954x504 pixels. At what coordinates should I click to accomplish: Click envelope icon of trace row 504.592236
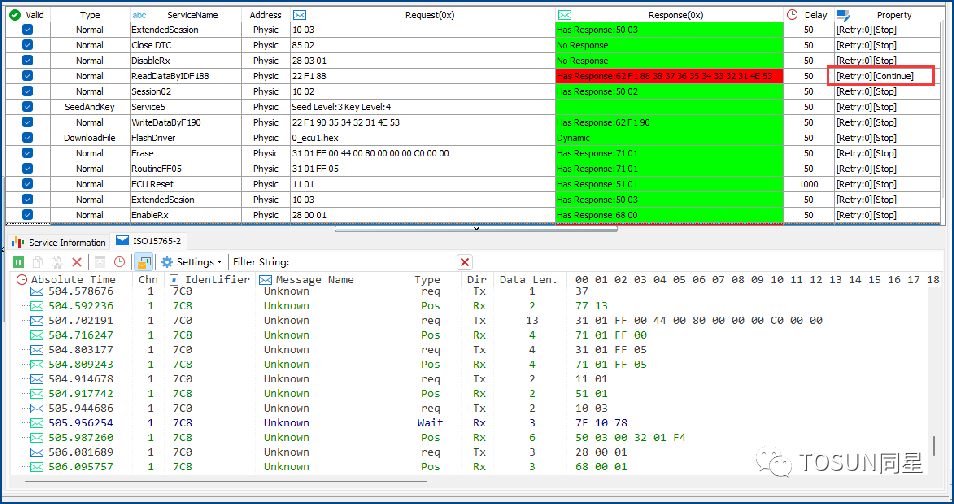pos(37,306)
